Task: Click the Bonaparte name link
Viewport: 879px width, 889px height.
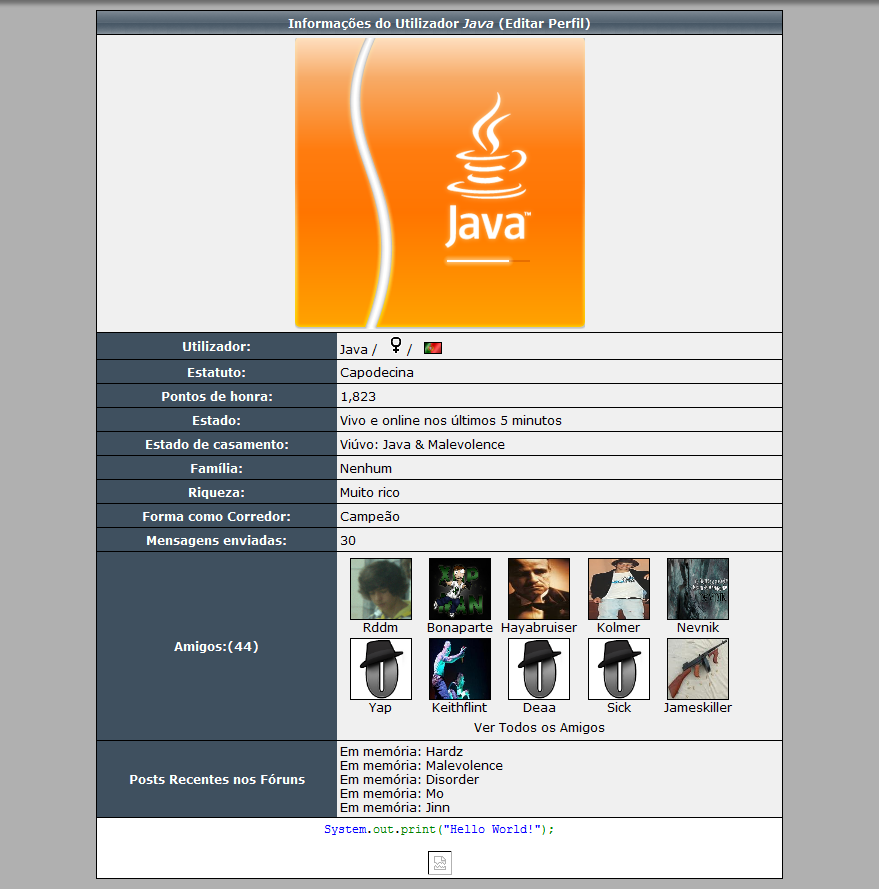Action: pos(460,628)
